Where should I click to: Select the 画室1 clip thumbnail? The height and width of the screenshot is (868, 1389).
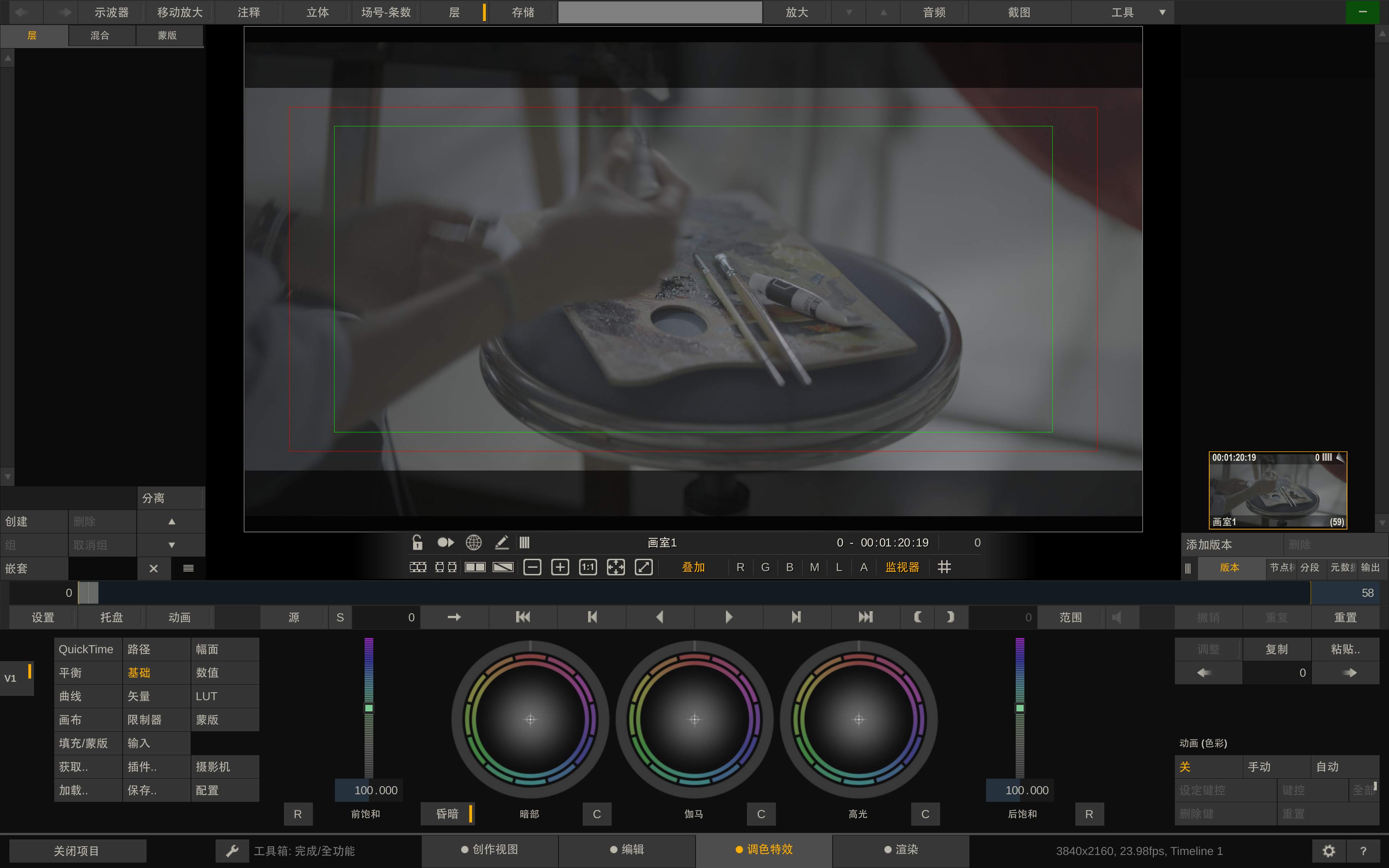pos(1278,490)
